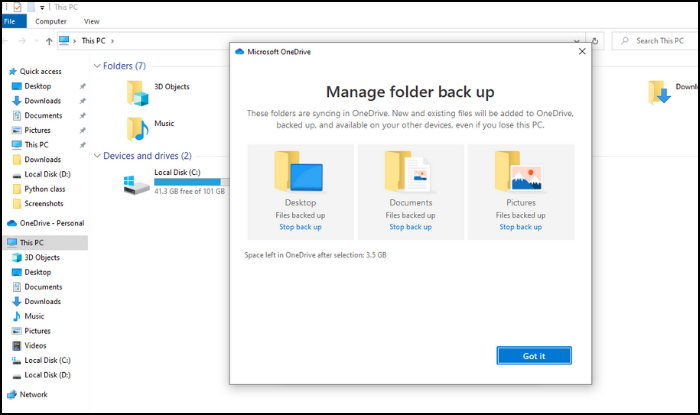This screenshot has width=700, height=415.
Task: Click the Search This PC field
Action: [x=660, y=41]
